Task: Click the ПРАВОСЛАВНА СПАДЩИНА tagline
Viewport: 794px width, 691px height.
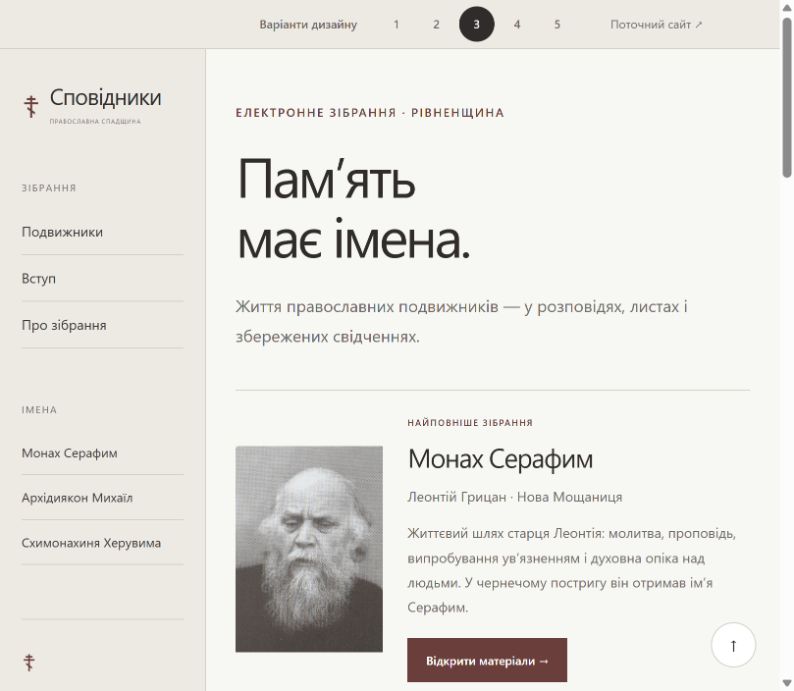Action: click(95, 121)
